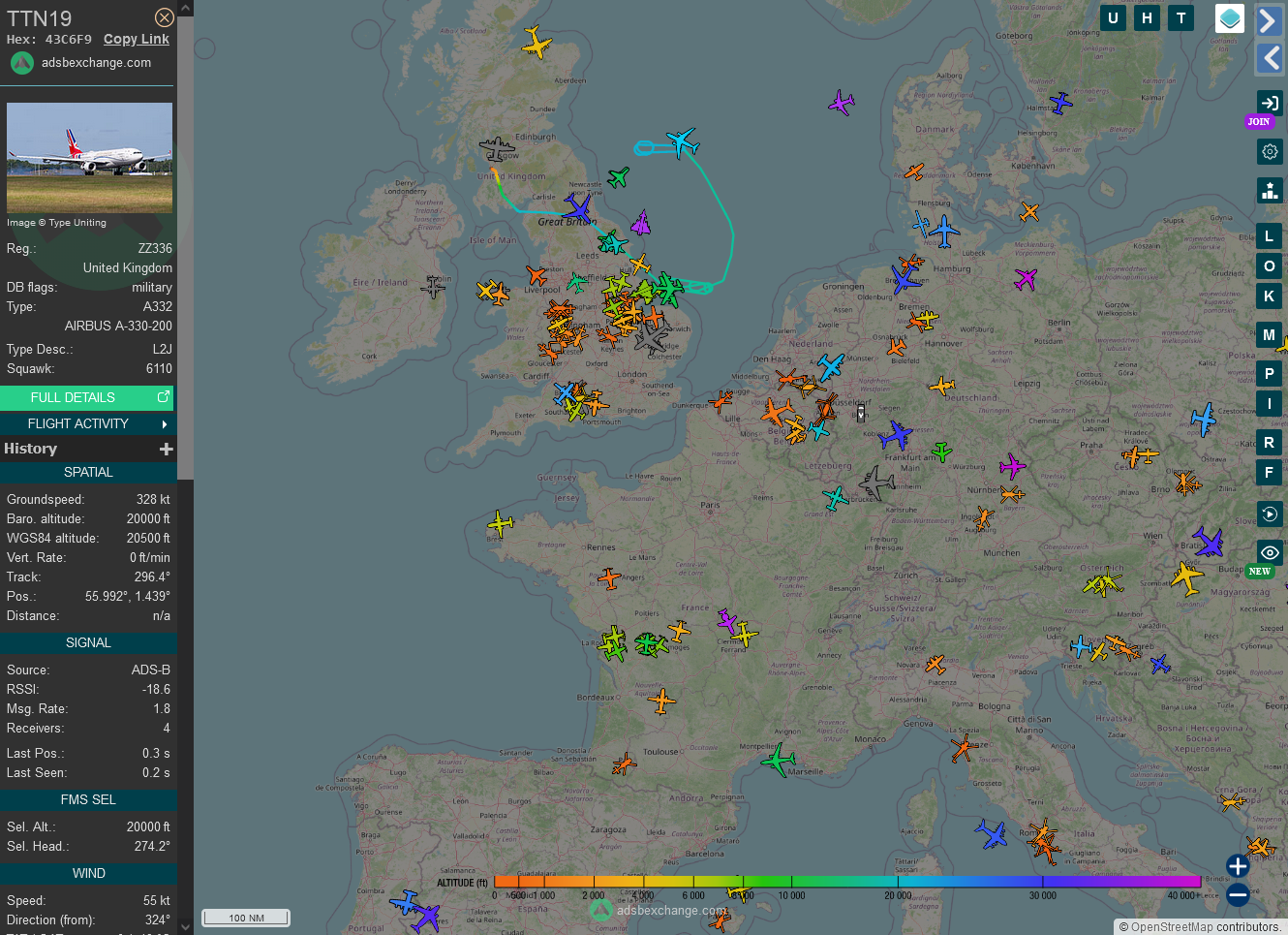This screenshot has width=1288, height=935.
Task: Open the settings gear on map
Action: 1270,151
